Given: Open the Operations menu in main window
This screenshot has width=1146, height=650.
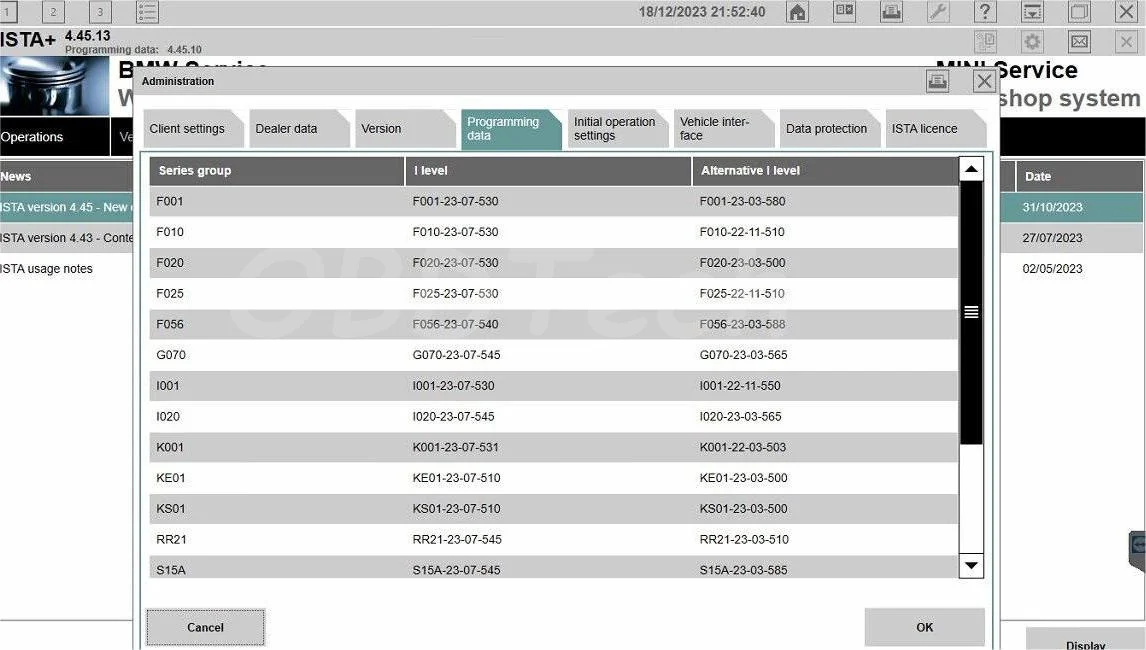Looking at the screenshot, I should [54, 137].
